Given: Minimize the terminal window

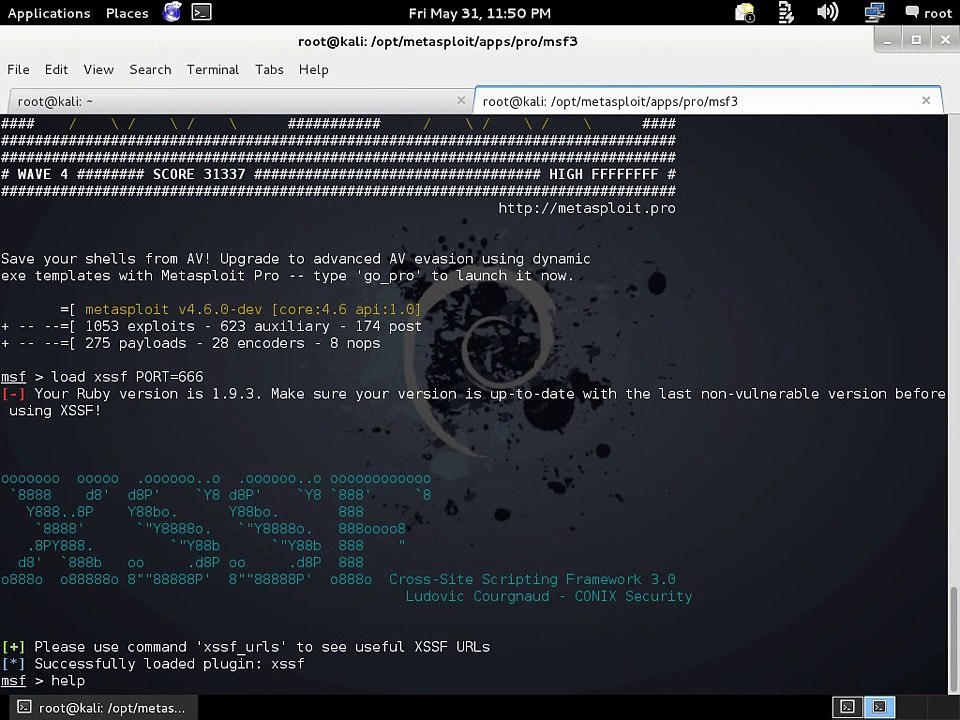Looking at the screenshot, I should [887, 40].
